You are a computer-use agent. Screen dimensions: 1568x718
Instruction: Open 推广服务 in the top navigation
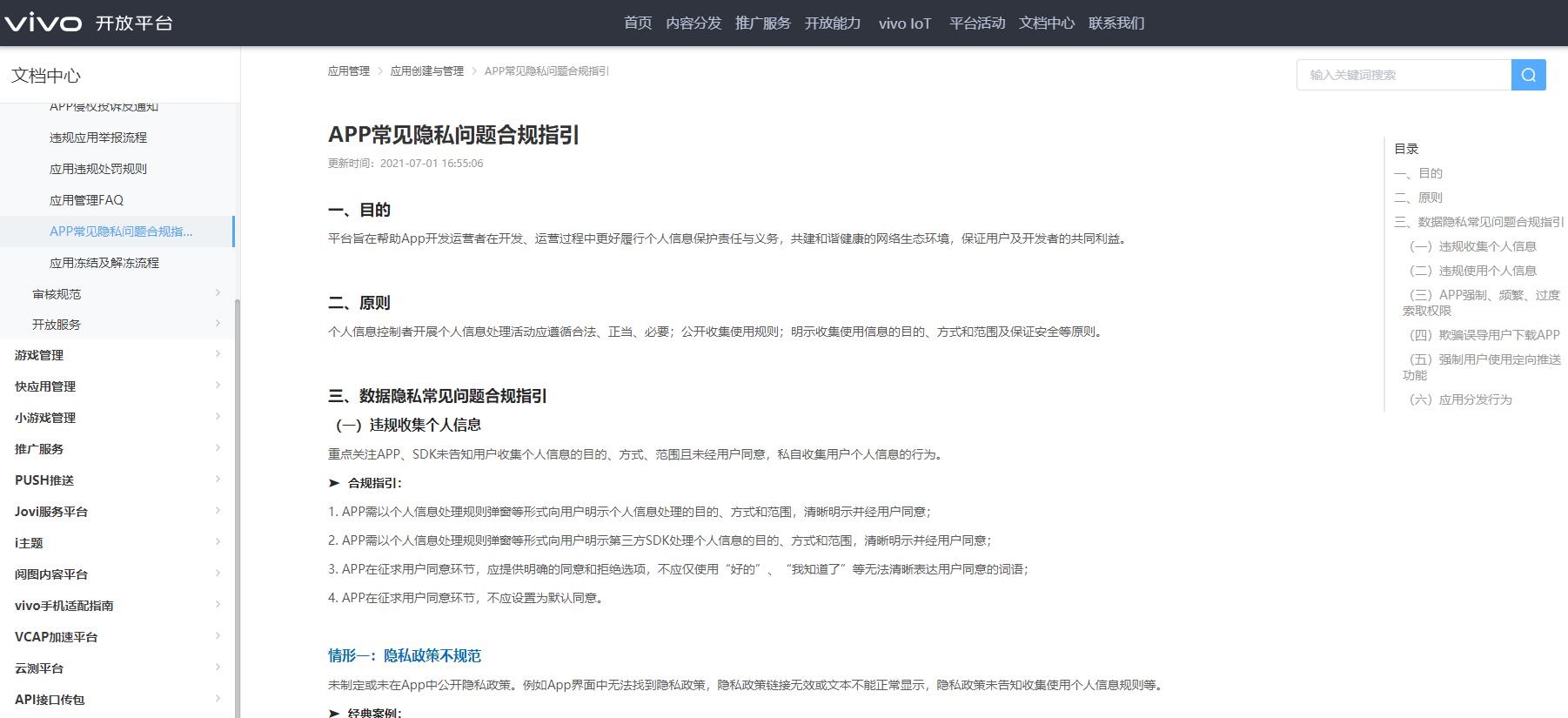point(763,23)
